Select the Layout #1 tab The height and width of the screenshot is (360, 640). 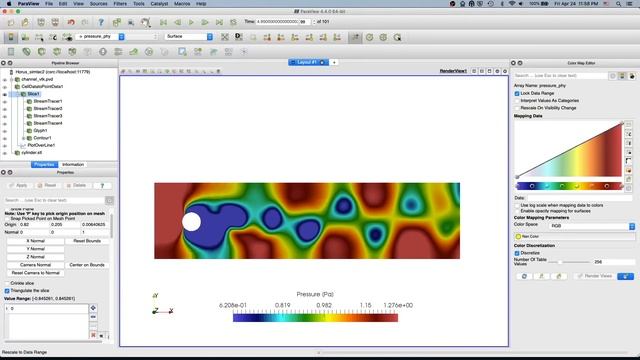click(308, 62)
